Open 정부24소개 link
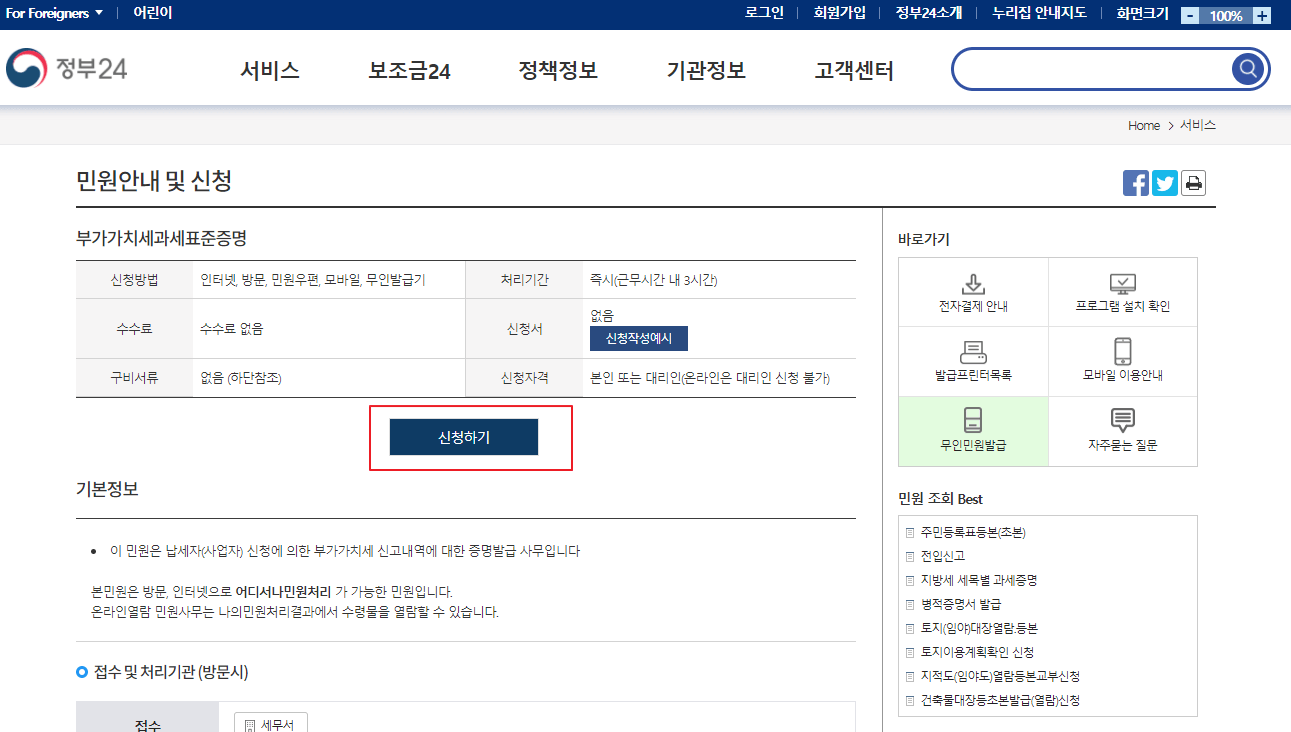This screenshot has height=732, width=1291. tap(928, 13)
